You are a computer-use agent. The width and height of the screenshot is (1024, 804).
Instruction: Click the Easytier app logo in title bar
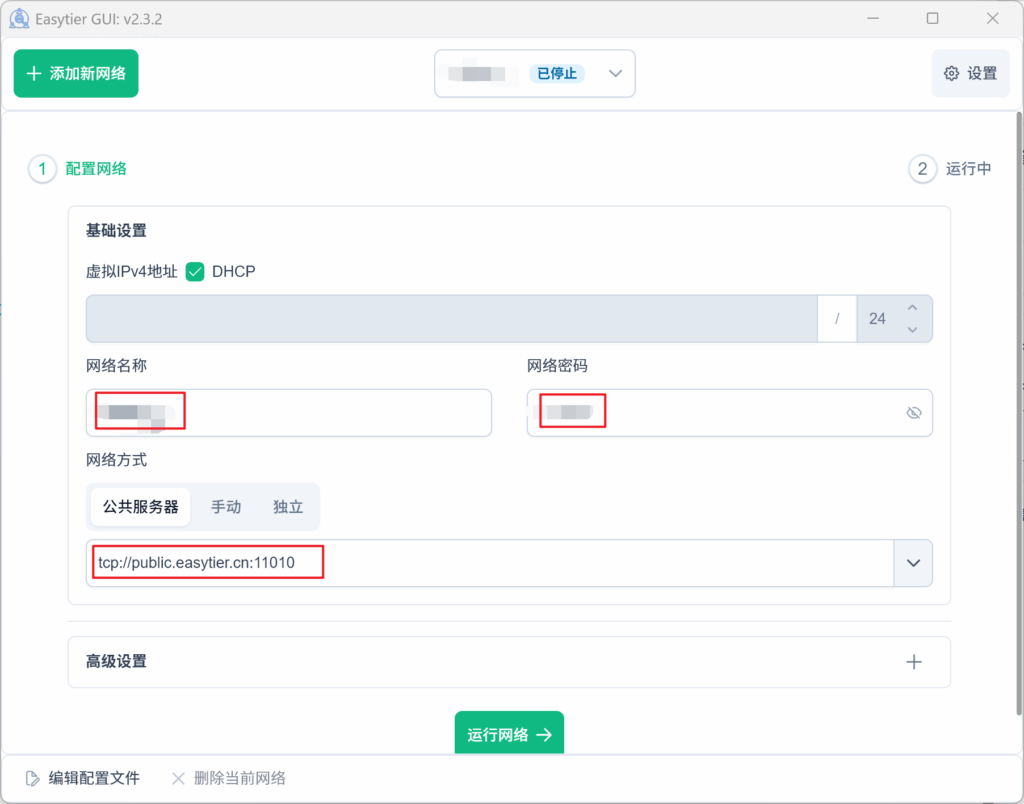(19, 18)
